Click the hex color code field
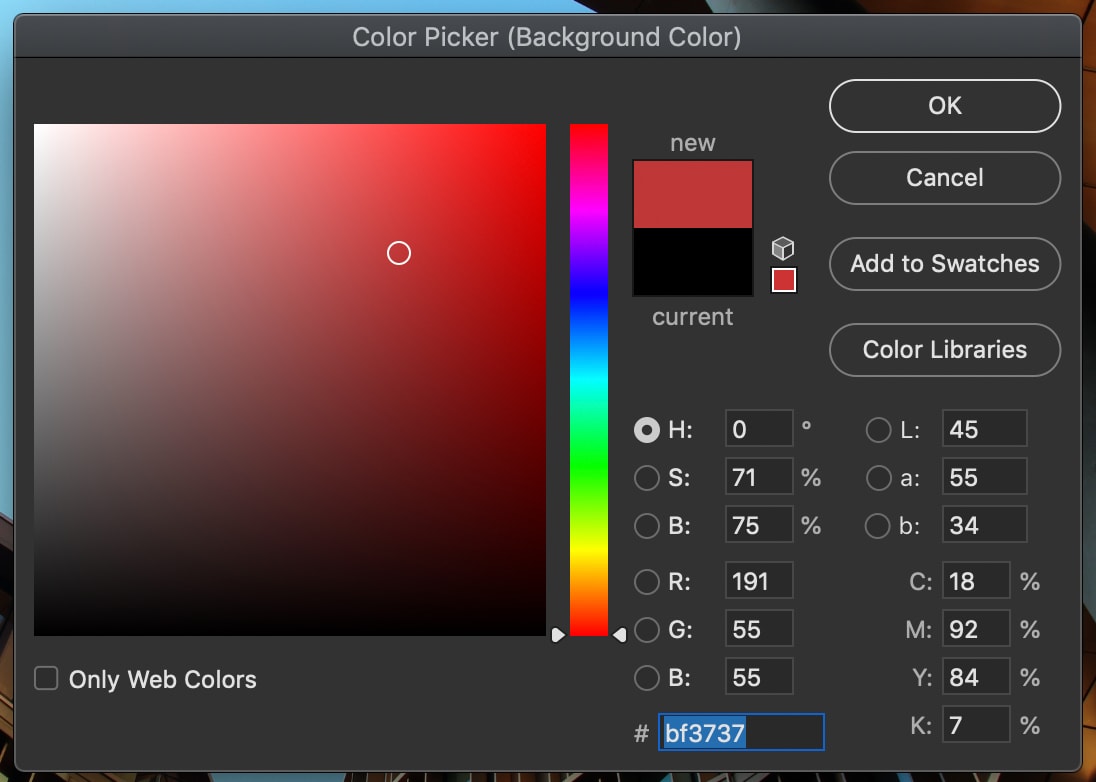The height and width of the screenshot is (782, 1096). coord(740,733)
